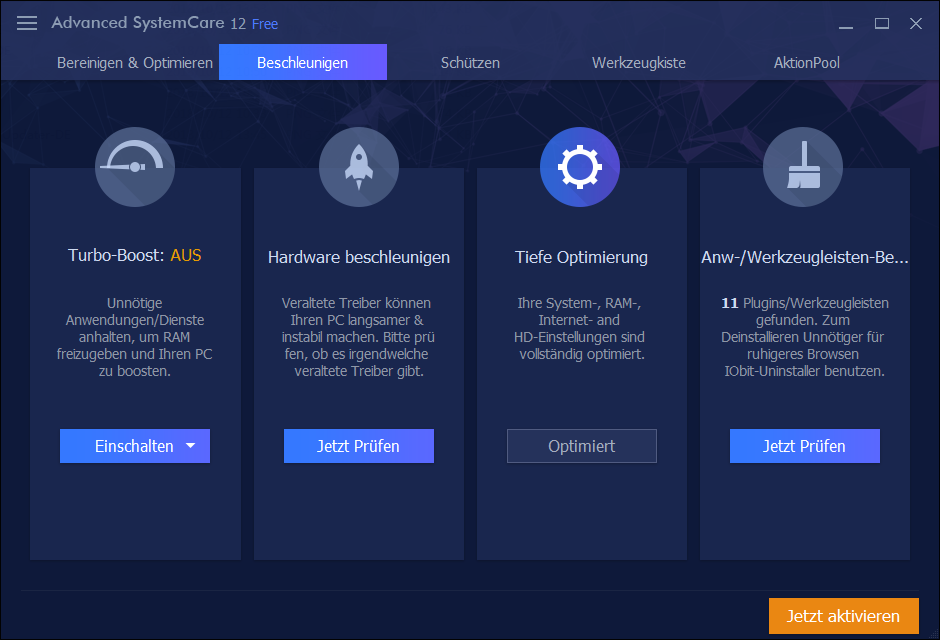The height and width of the screenshot is (640, 940).
Task: Click the orange Jetzt aktivieren button
Action: (x=843, y=616)
